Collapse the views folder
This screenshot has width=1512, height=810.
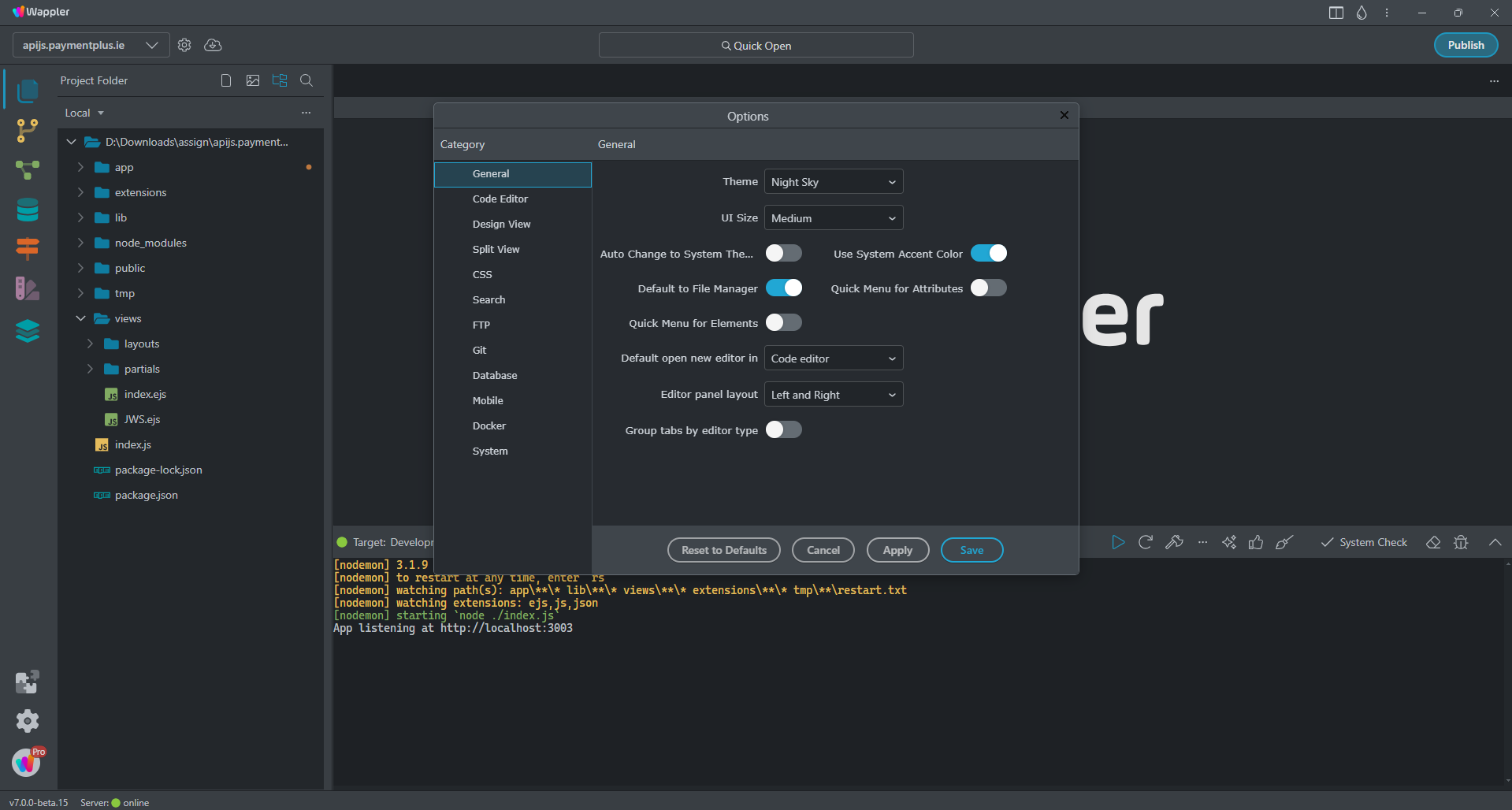80,318
